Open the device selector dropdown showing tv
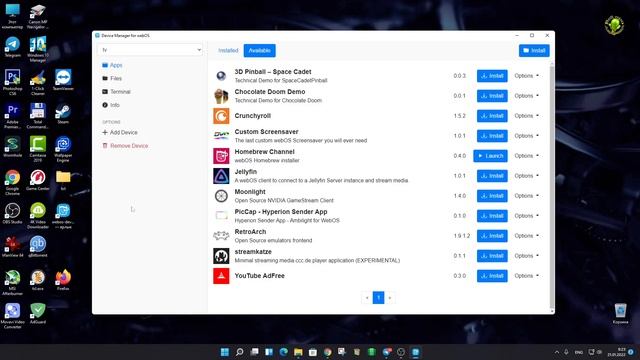Screen dimensions: 640x360 [x=149, y=50]
